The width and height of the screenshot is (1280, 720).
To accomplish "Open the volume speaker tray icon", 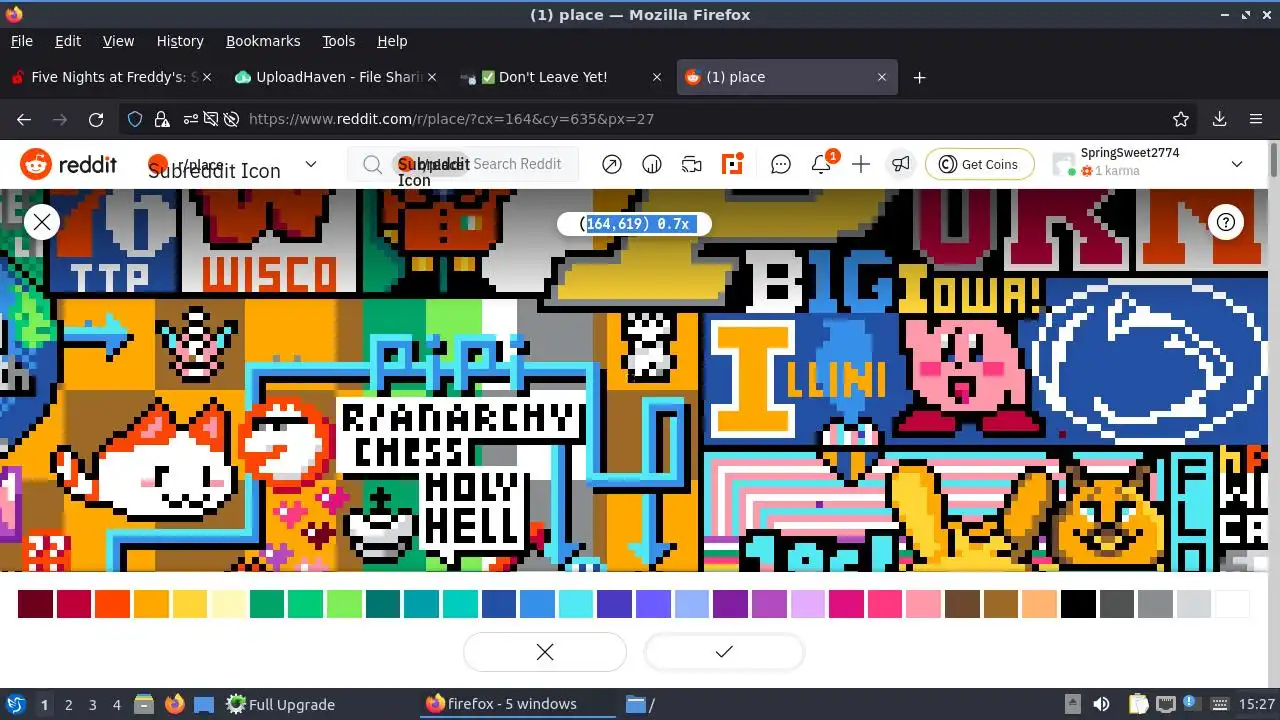I will click(1101, 704).
